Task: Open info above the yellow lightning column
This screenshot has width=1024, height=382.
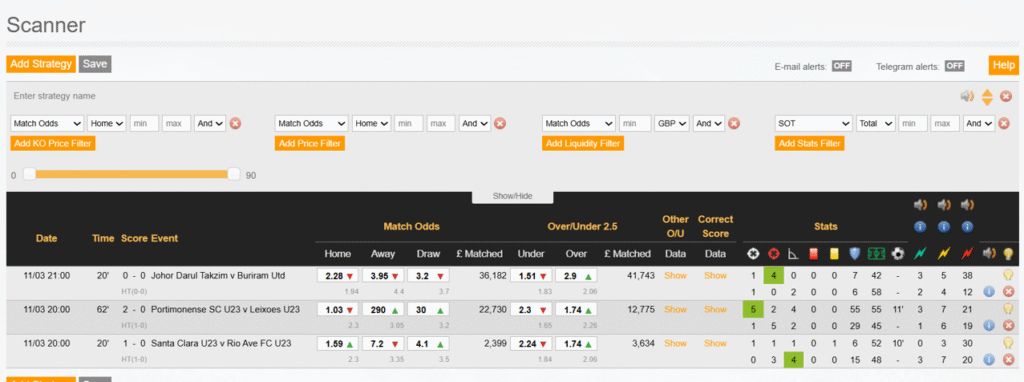Action: (944, 227)
